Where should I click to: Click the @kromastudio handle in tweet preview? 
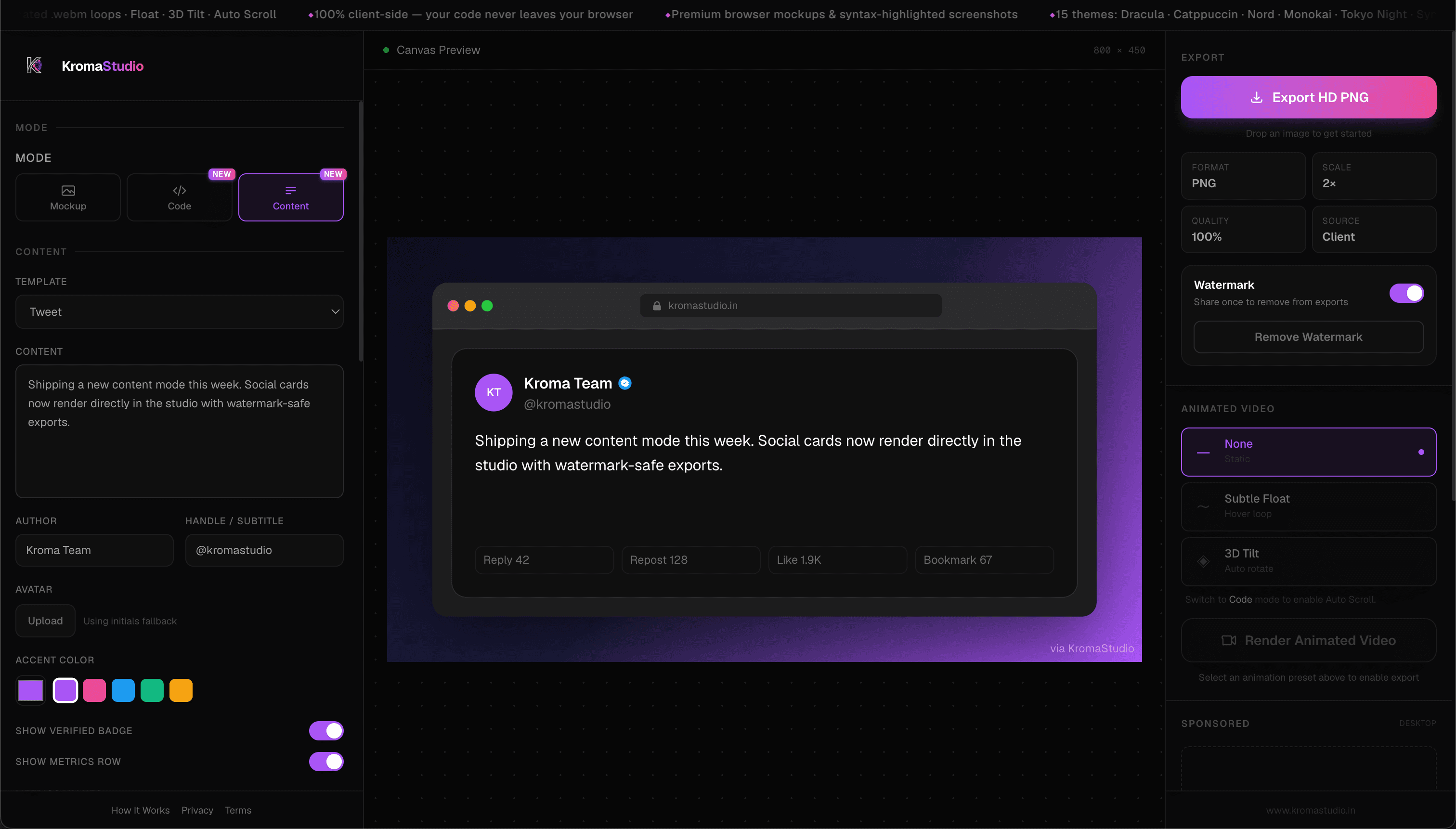point(567,404)
